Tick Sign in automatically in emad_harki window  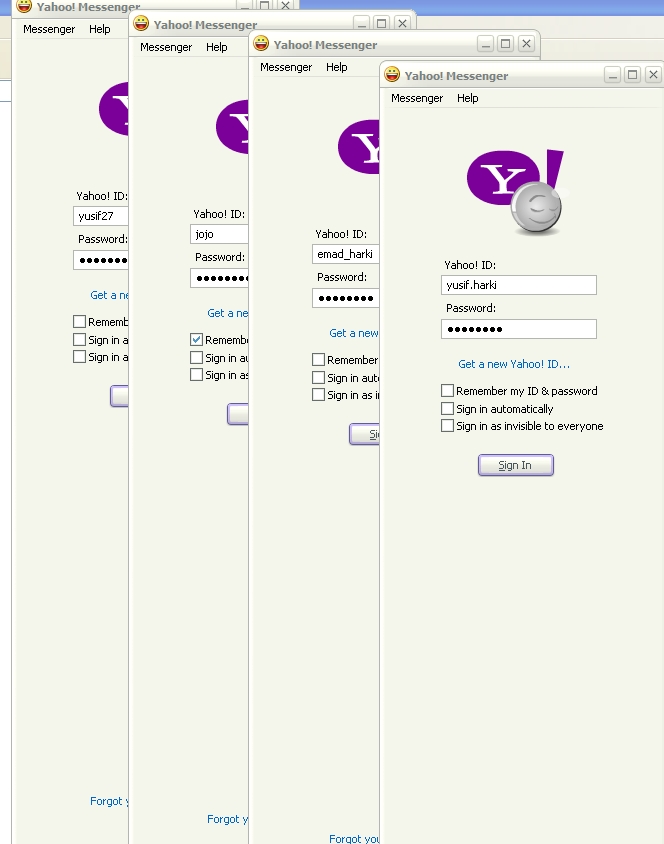point(319,378)
